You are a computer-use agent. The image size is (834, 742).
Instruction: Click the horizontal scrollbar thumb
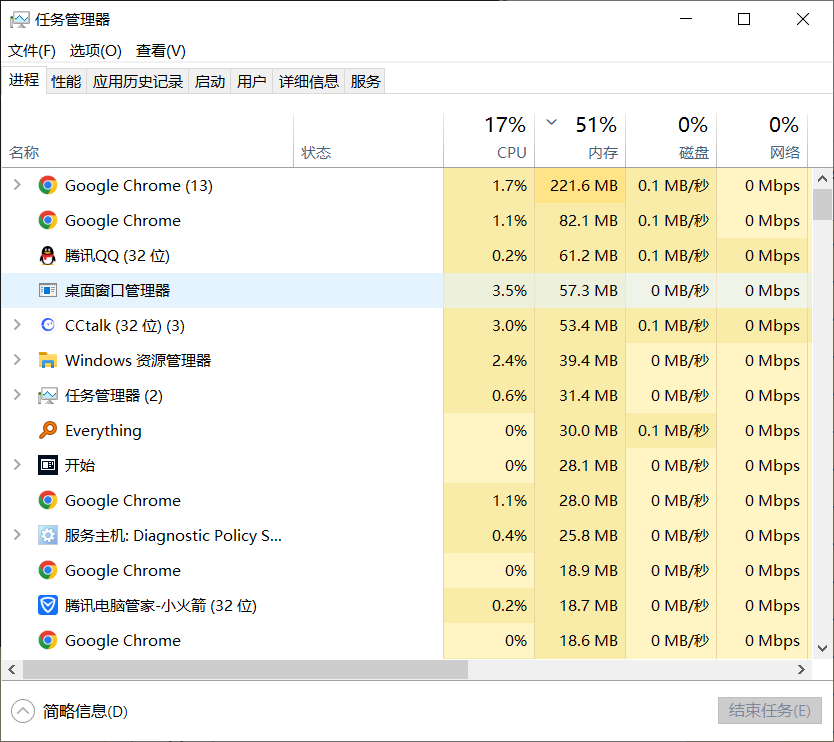[245, 669]
